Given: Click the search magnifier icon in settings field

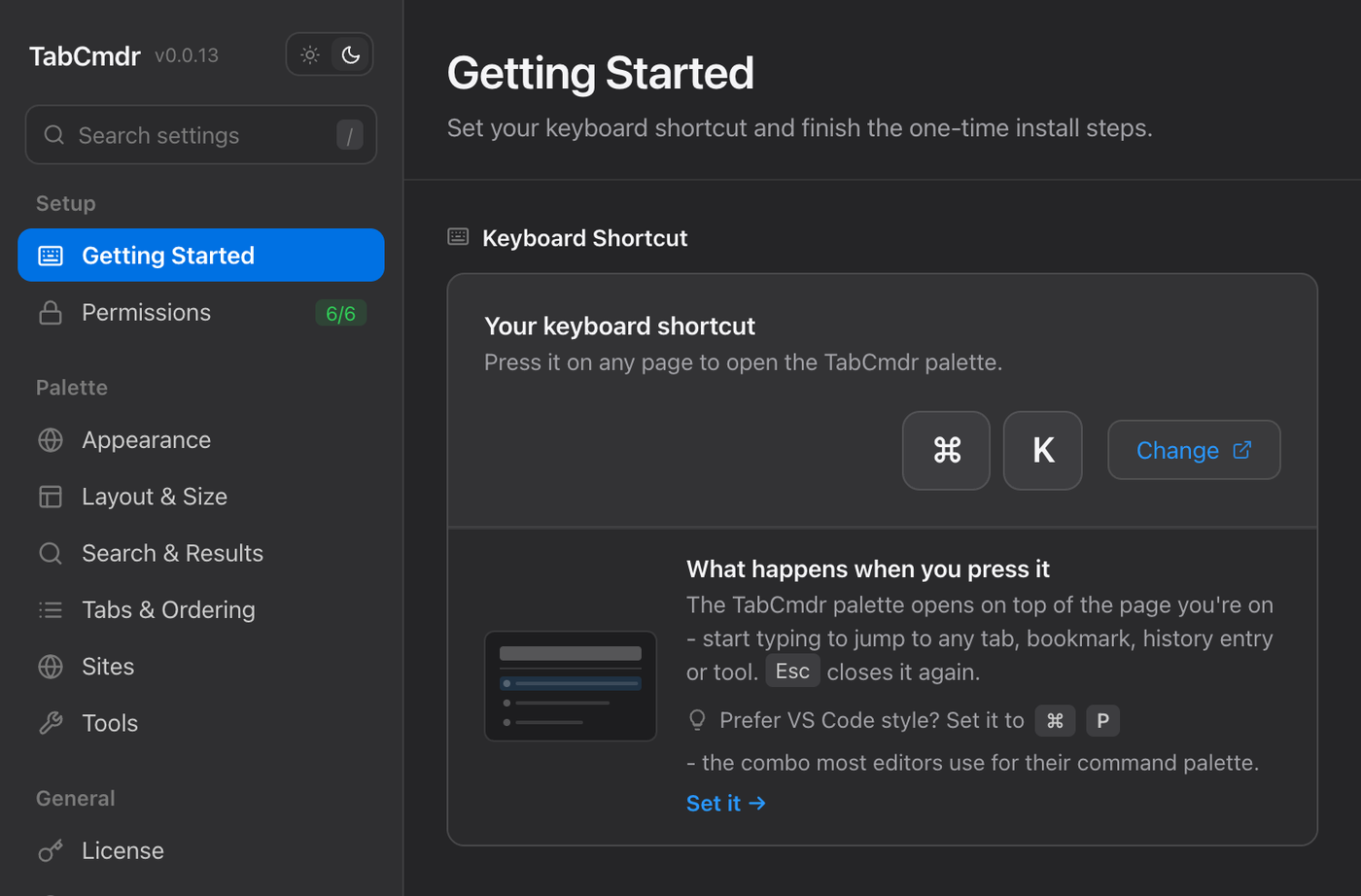Looking at the screenshot, I should pyautogui.click(x=54, y=135).
